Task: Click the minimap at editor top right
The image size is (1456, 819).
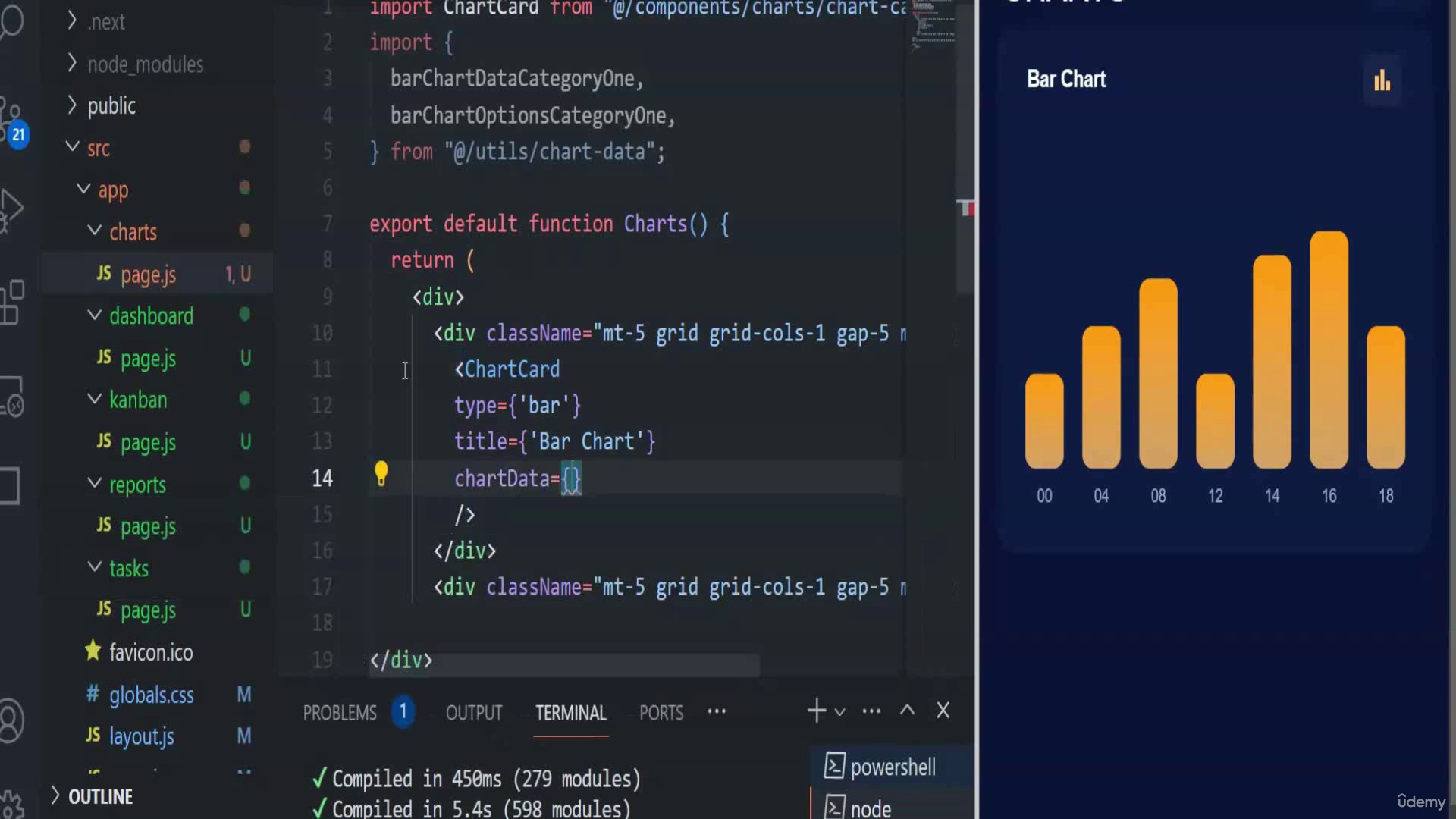Action: pos(933,27)
